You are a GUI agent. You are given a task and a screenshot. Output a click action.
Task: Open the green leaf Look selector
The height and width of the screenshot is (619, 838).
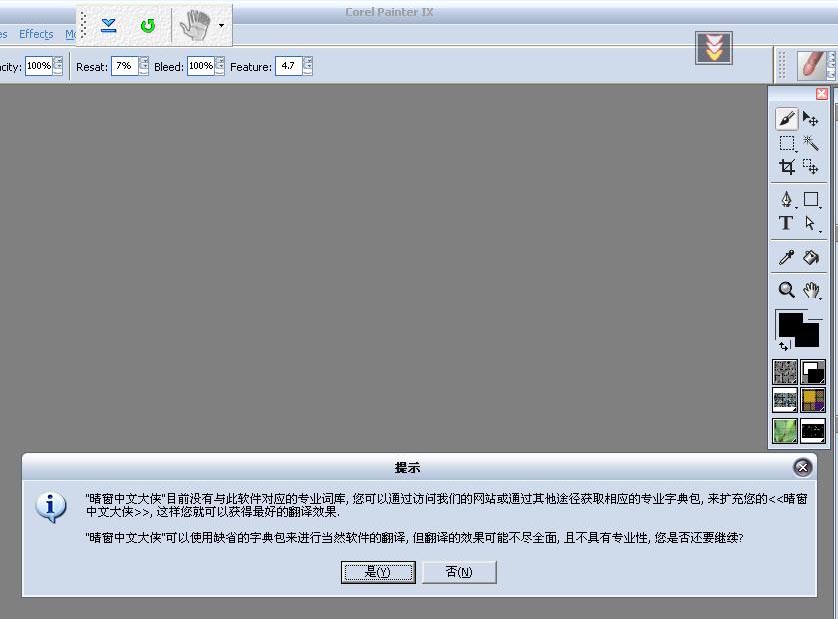click(785, 431)
